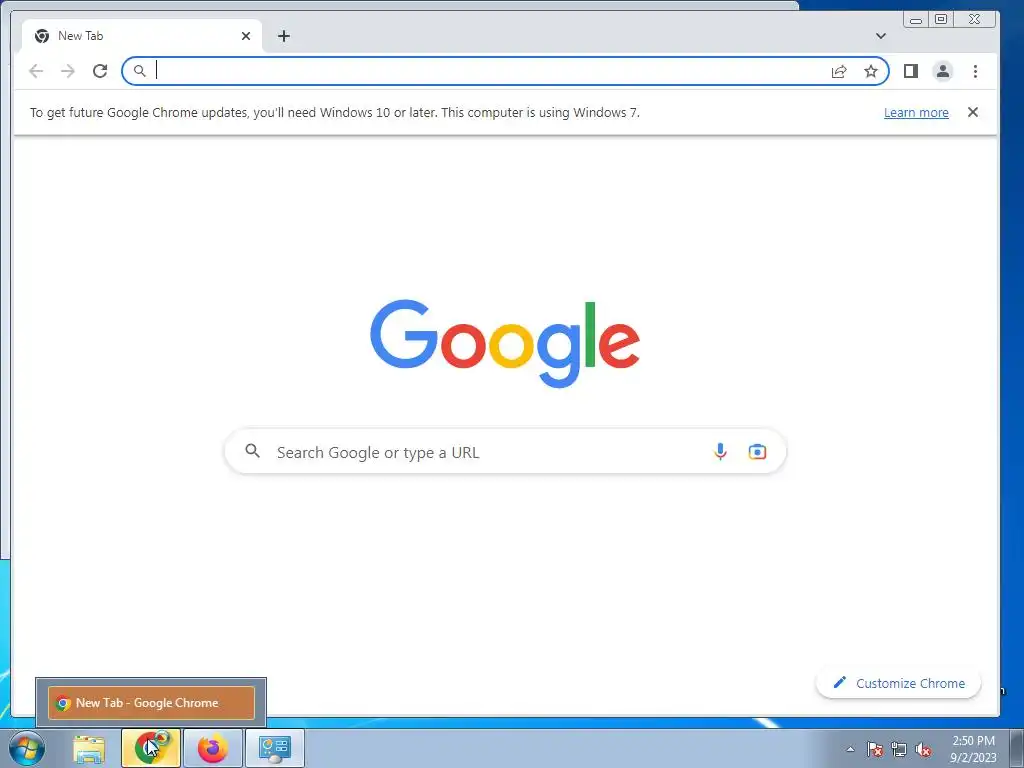Open the Action Center flag icon
The width and height of the screenshot is (1024, 768).
pyautogui.click(x=874, y=749)
